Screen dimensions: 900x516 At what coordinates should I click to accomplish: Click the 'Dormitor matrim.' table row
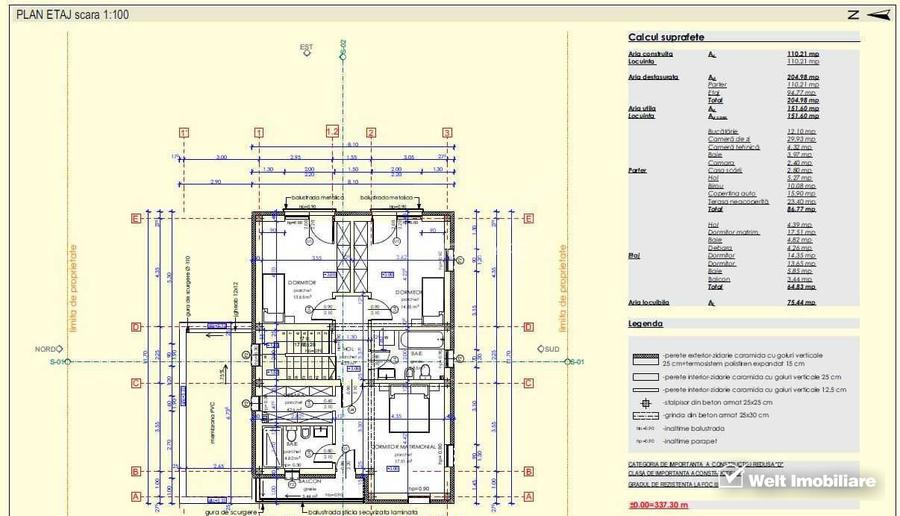(761, 232)
